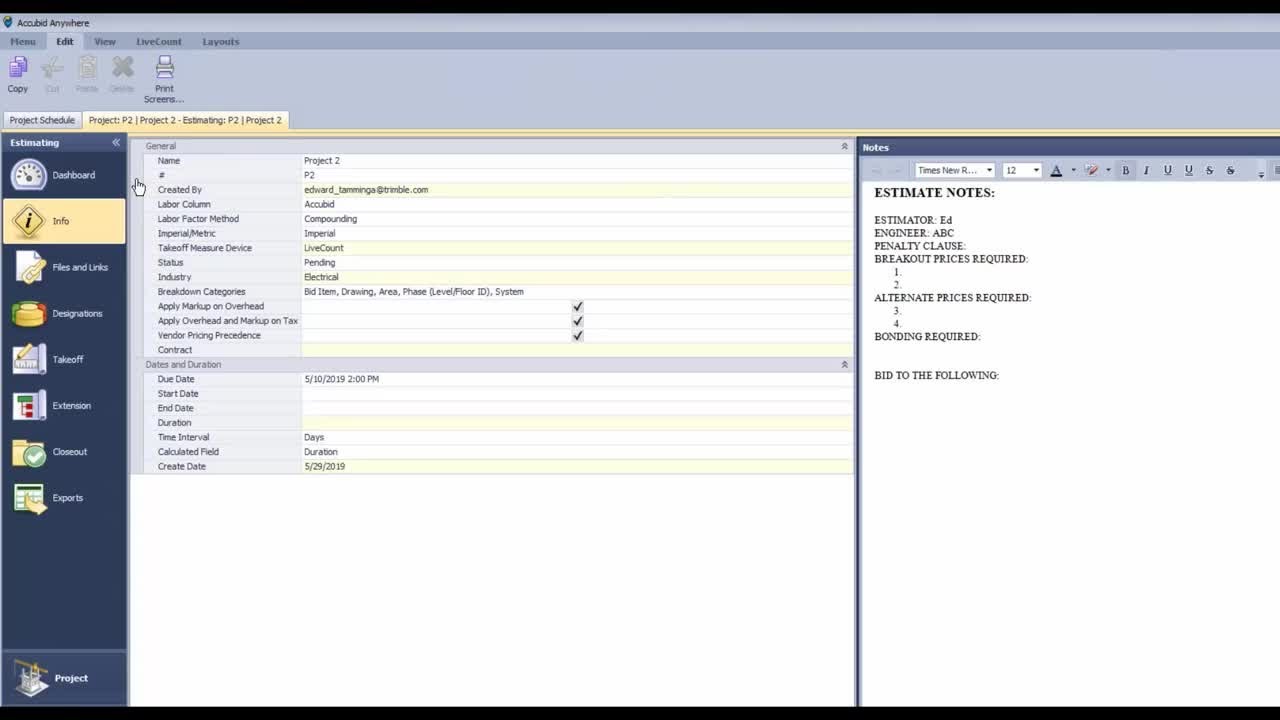Toggle italic formatting in Notes
This screenshot has width=1280, height=720.
click(x=1146, y=170)
